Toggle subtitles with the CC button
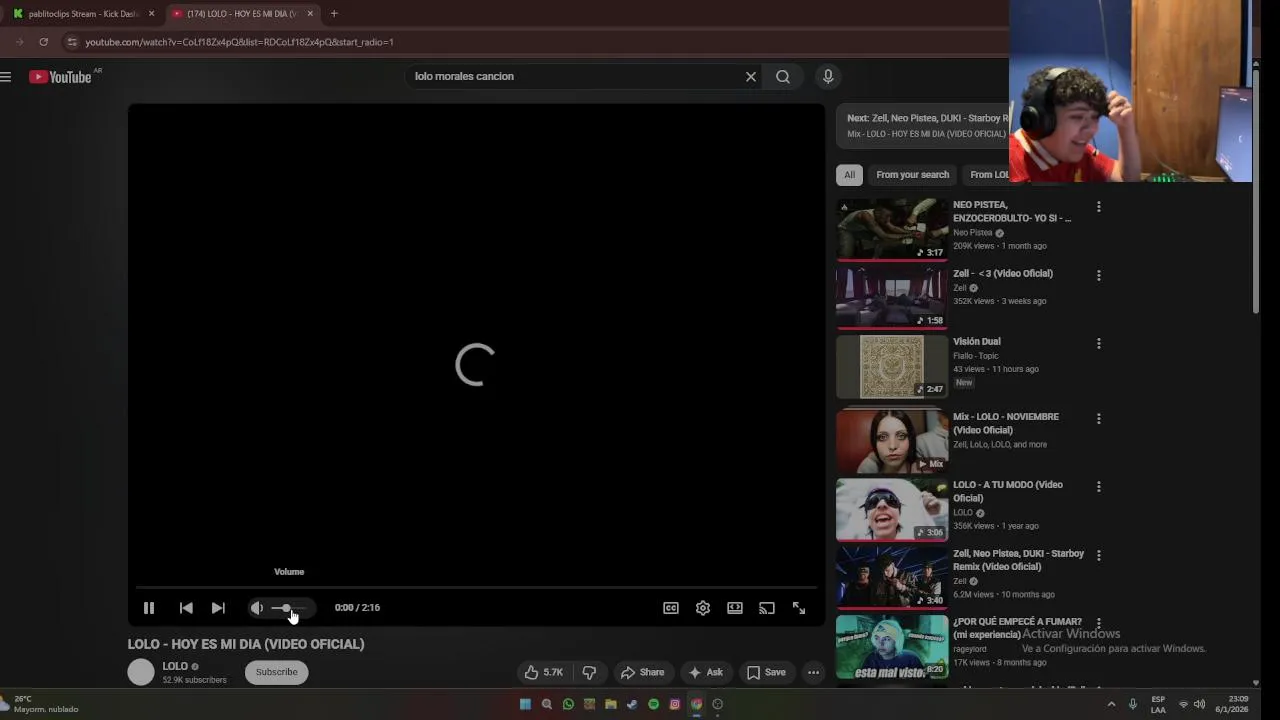 (671, 608)
